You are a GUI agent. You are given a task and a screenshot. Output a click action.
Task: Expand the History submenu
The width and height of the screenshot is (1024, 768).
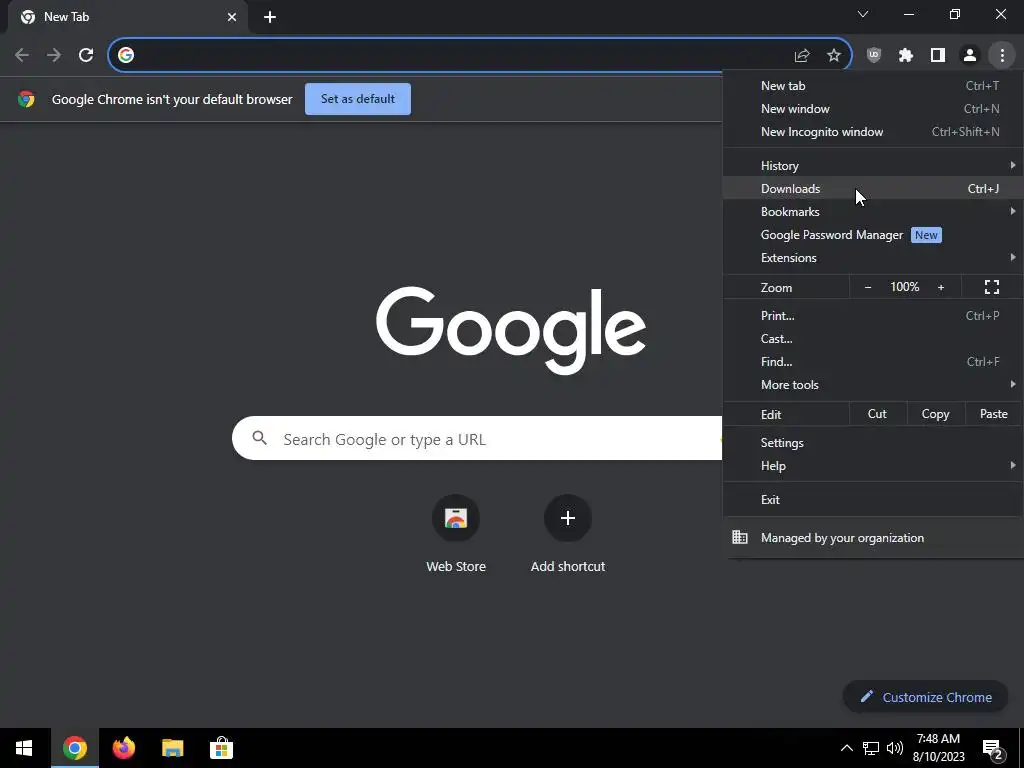[873, 165]
